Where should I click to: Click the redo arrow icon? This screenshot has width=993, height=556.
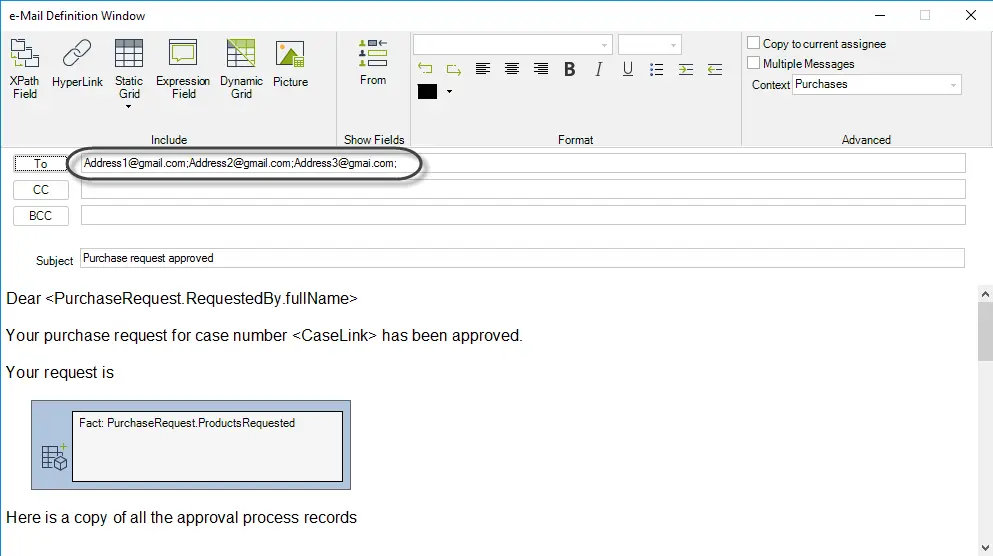tap(453, 69)
